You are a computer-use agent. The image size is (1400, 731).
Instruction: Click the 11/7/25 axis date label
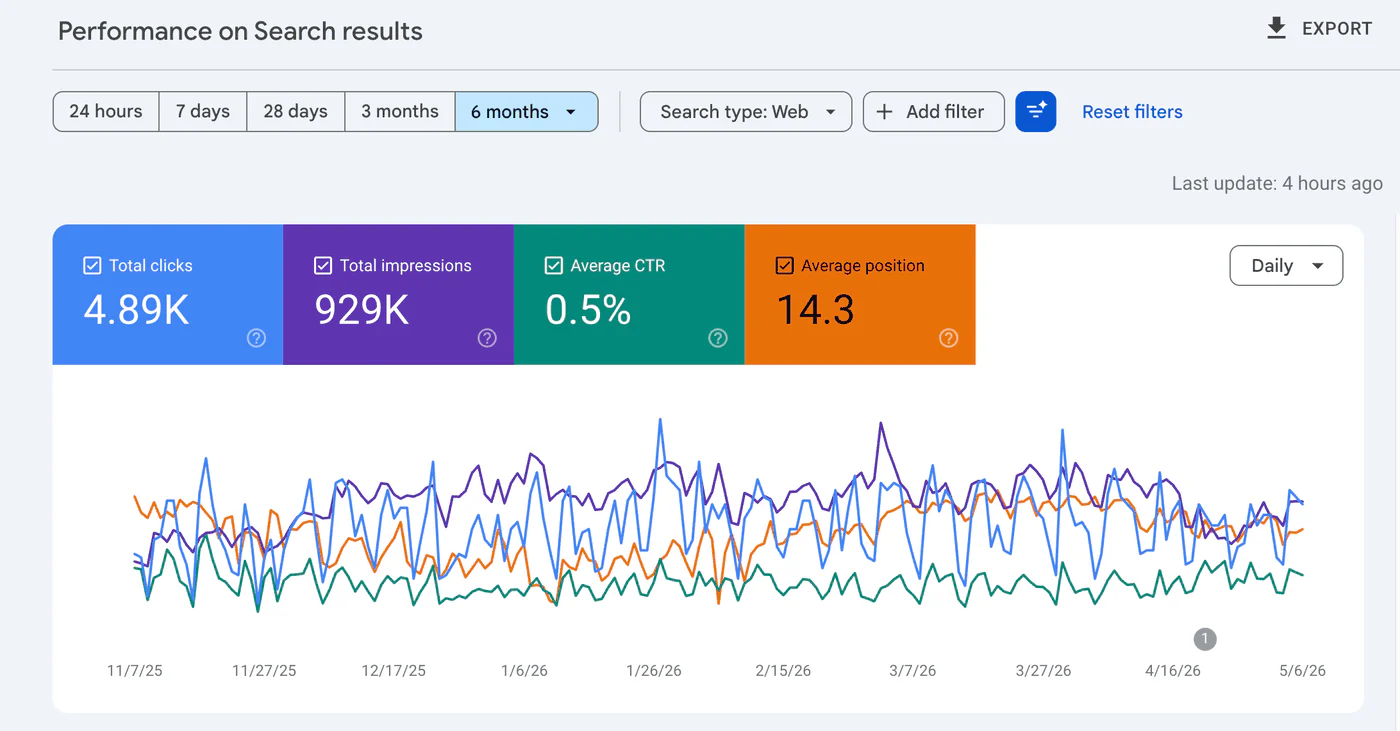[x=135, y=670]
